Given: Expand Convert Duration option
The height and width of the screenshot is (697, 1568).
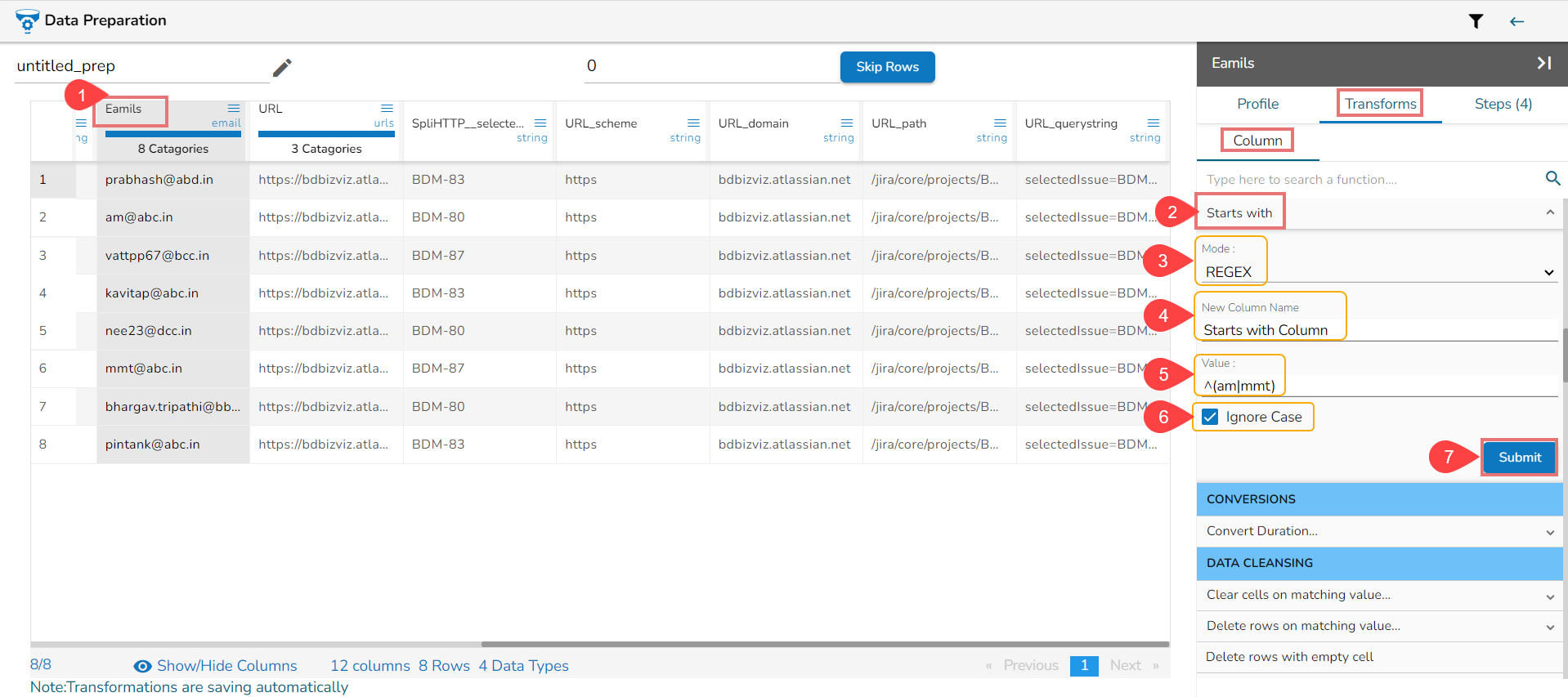Looking at the screenshot, I should click(x=1550, y=532).
